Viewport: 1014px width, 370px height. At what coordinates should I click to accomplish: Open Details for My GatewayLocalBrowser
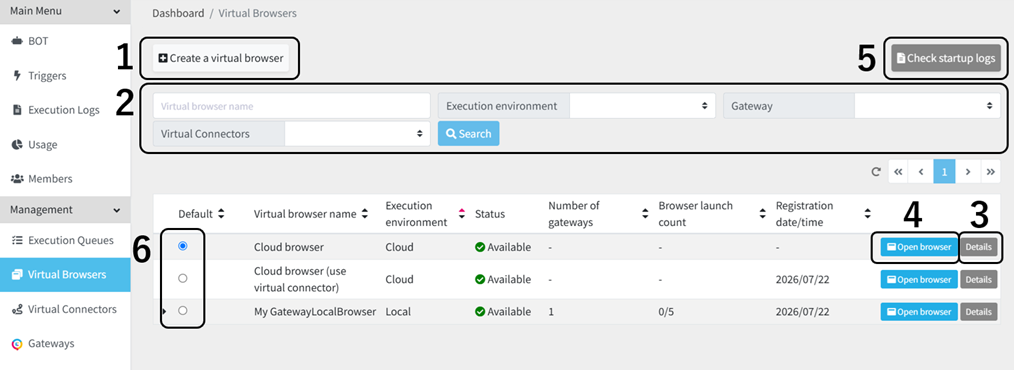click(x=978, y=312)
